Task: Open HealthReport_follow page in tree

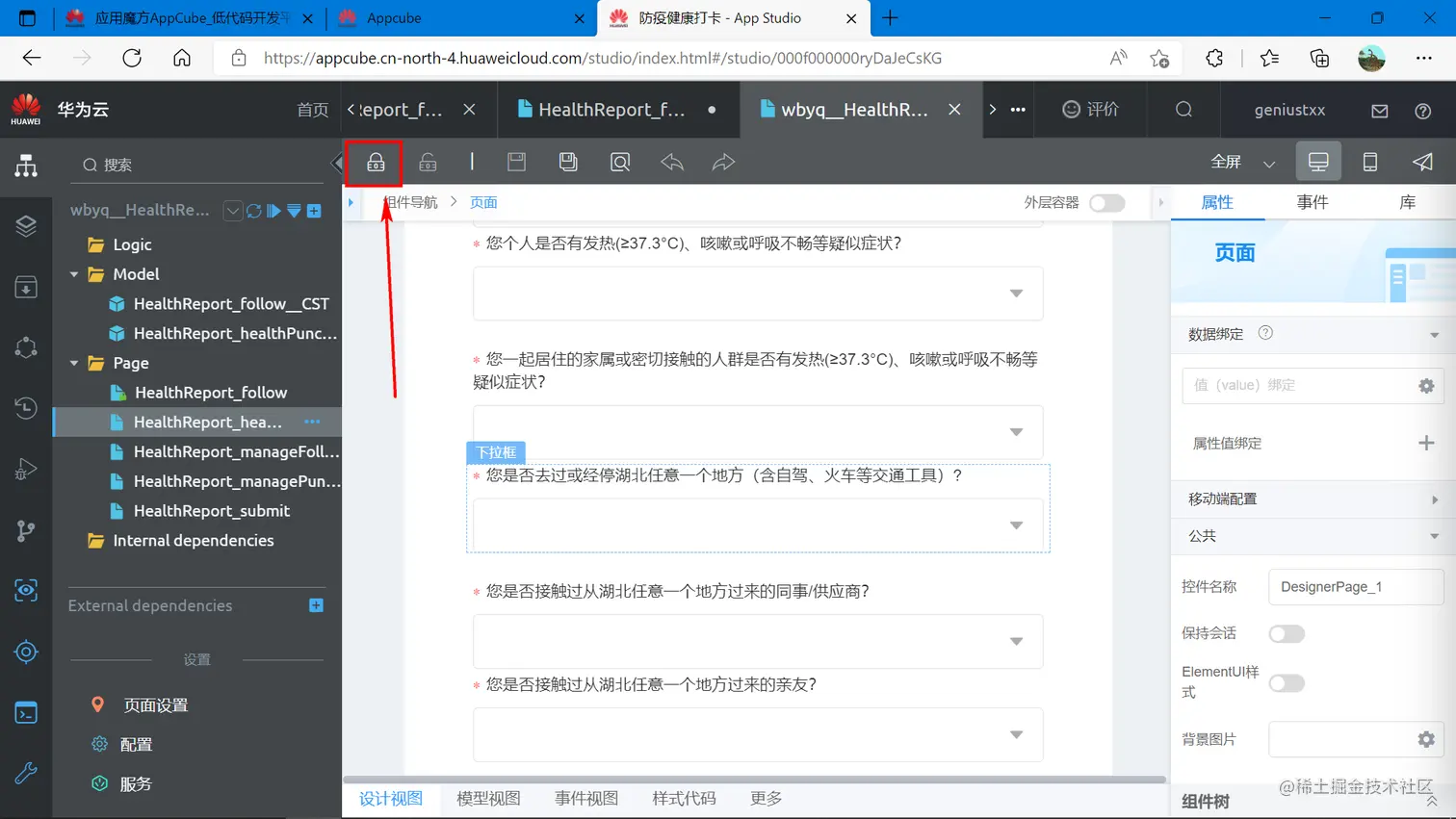Action: point(211,393)
